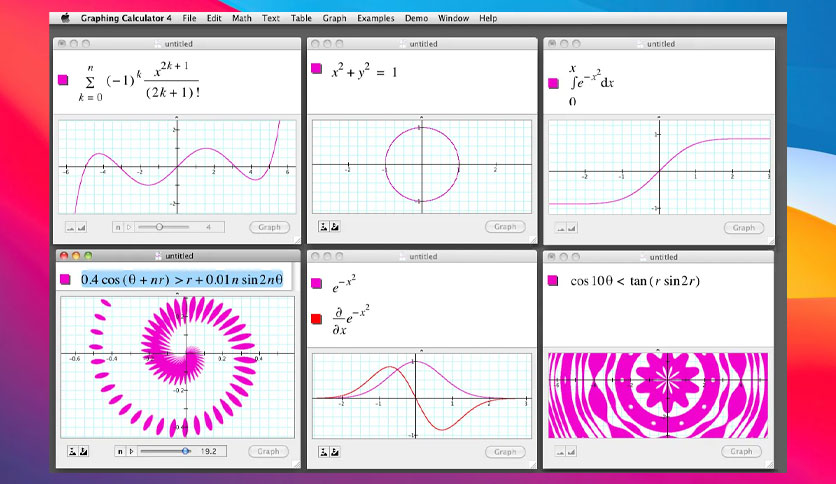Click graph pane divider arrow in integral window
This screenshot has width=836, height=484.
pos(659,117)
